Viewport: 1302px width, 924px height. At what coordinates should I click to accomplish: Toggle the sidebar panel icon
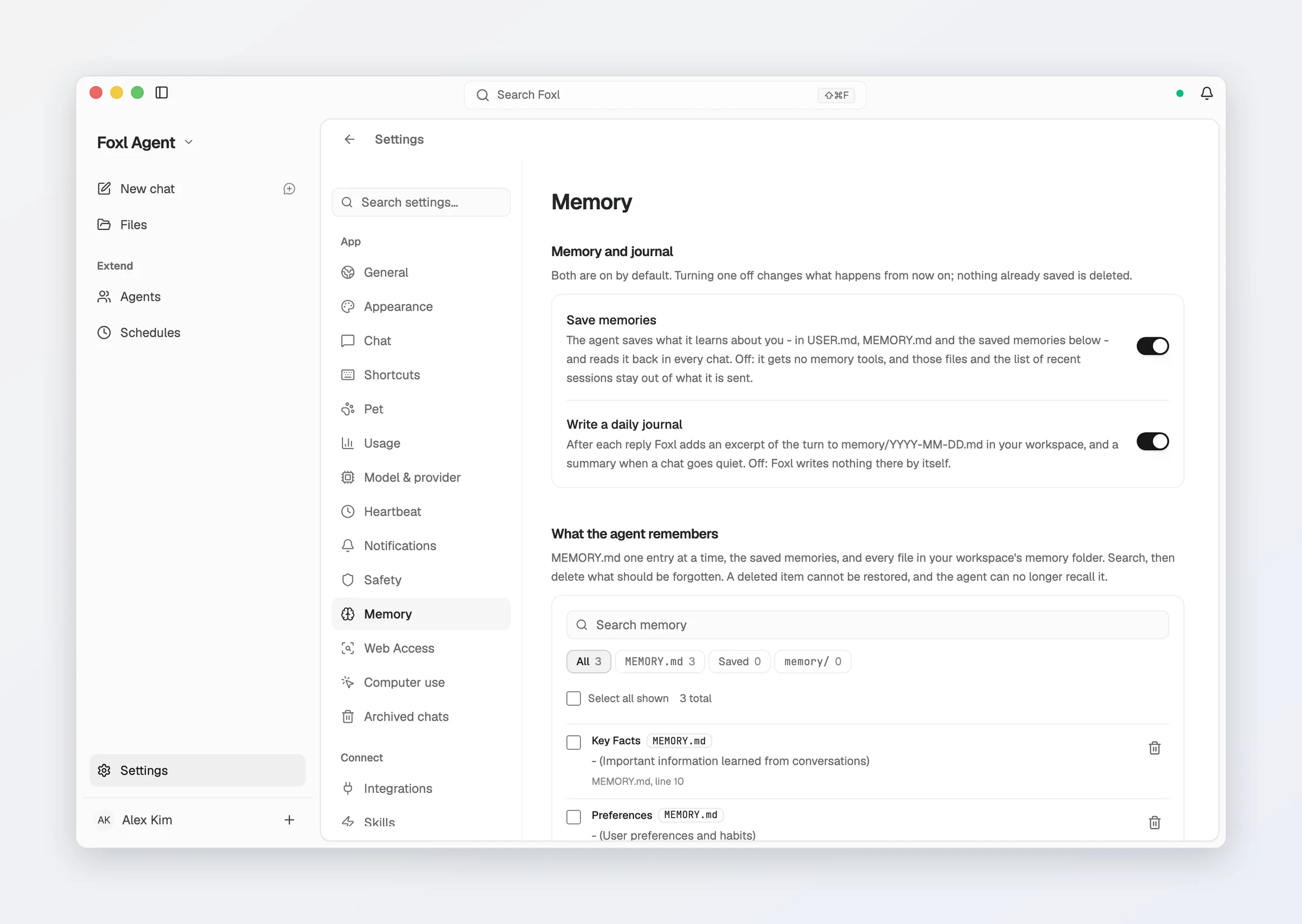[x=162, y=93]
